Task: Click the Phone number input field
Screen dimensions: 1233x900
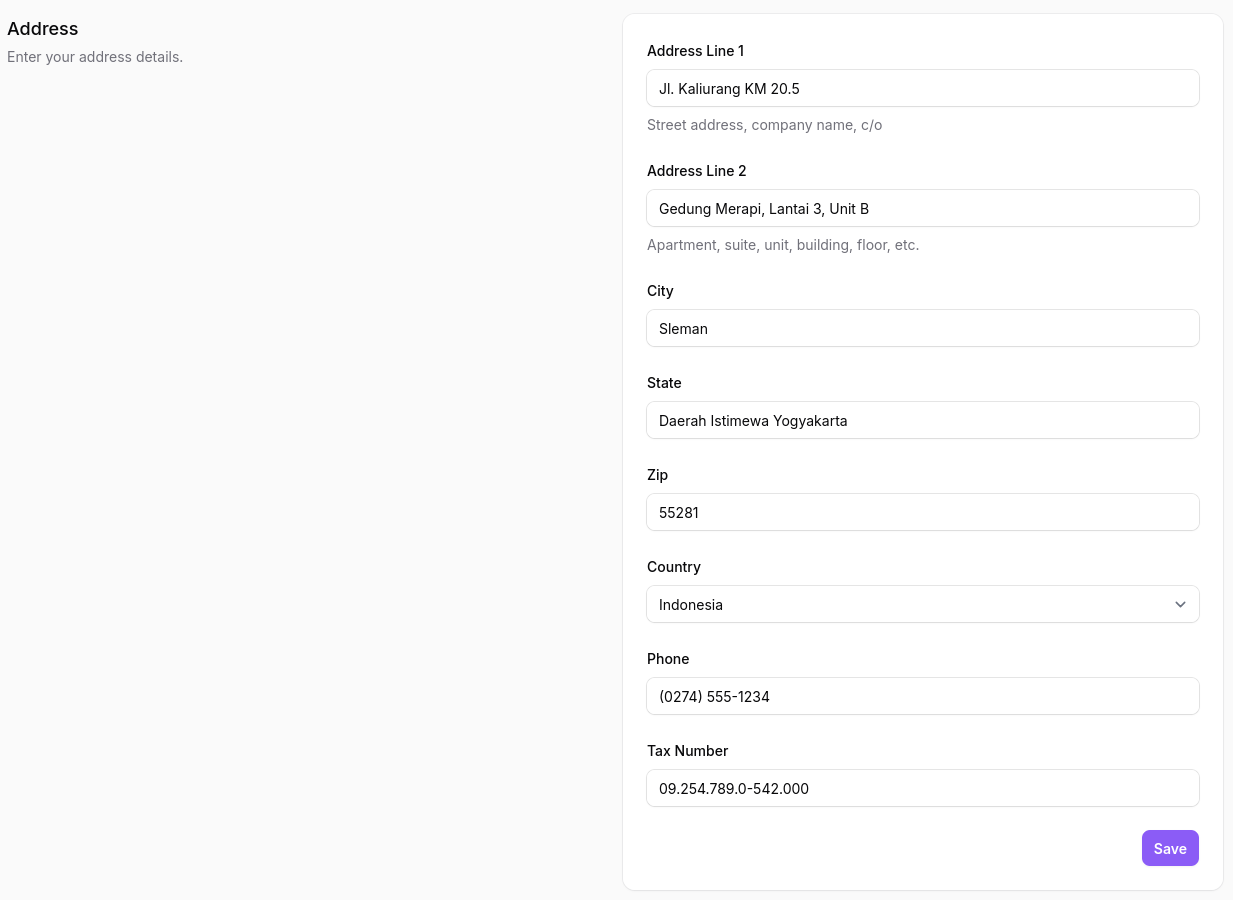Action: click(x=922, y=696)
